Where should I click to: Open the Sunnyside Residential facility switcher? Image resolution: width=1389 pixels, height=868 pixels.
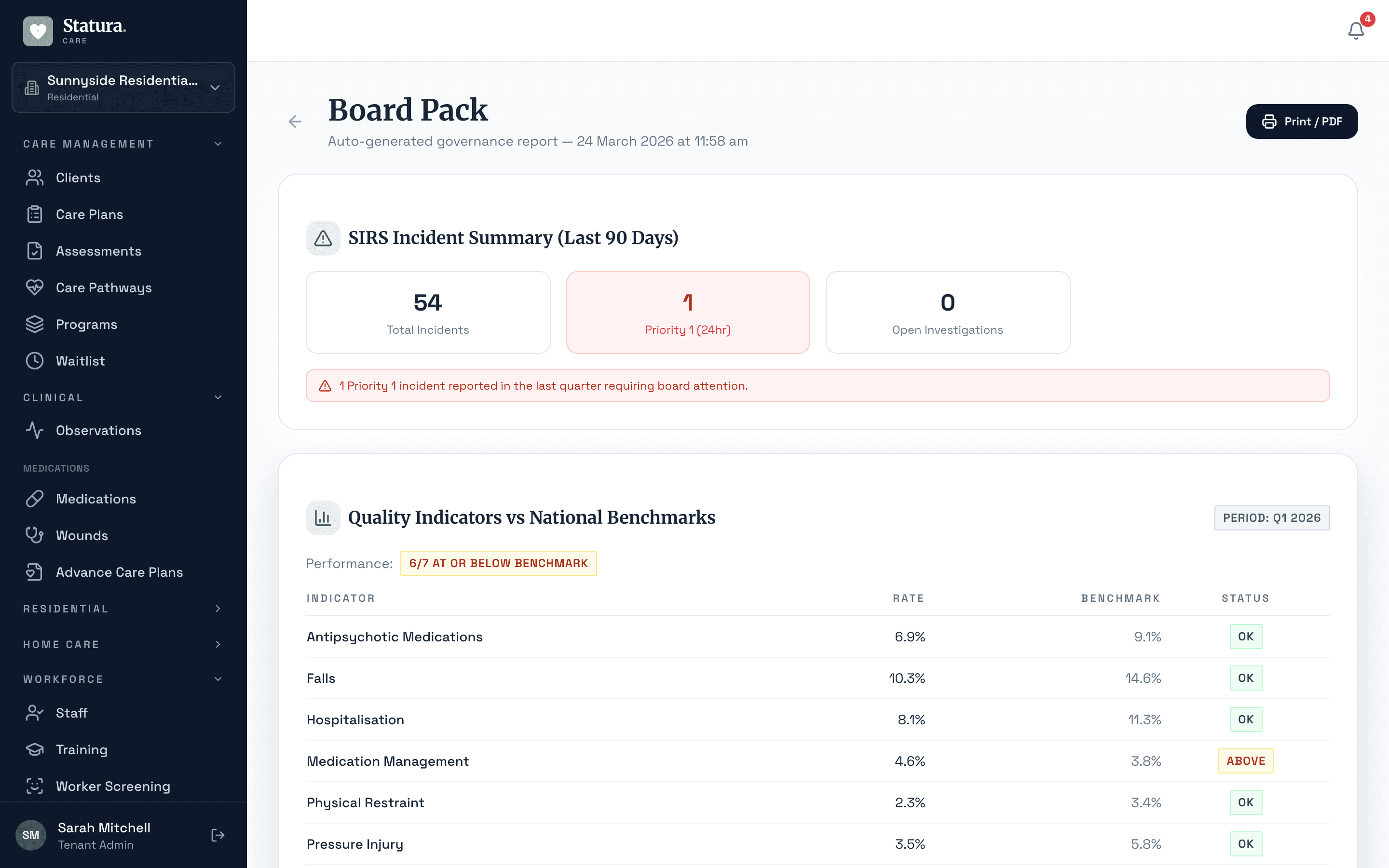click(x=123, y=87)
